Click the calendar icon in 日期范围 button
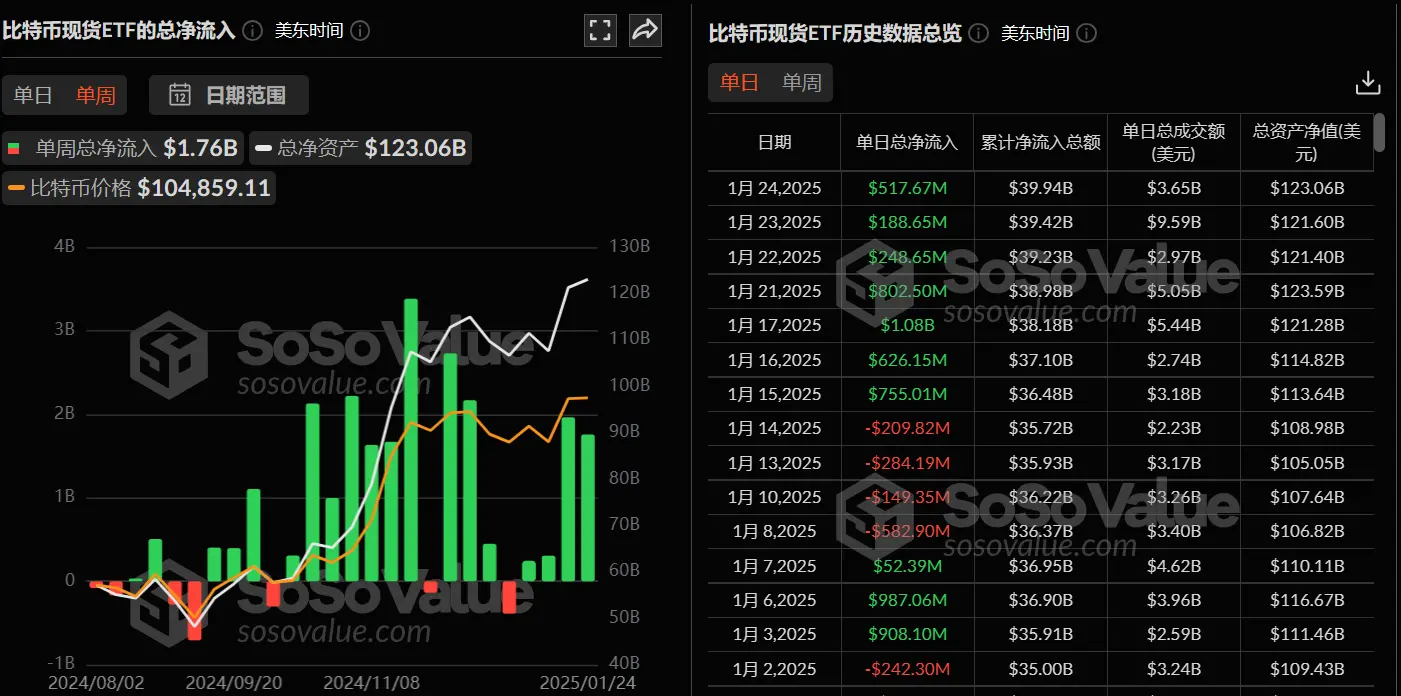This screenshot has height=696, width=1401. [179, 96]
